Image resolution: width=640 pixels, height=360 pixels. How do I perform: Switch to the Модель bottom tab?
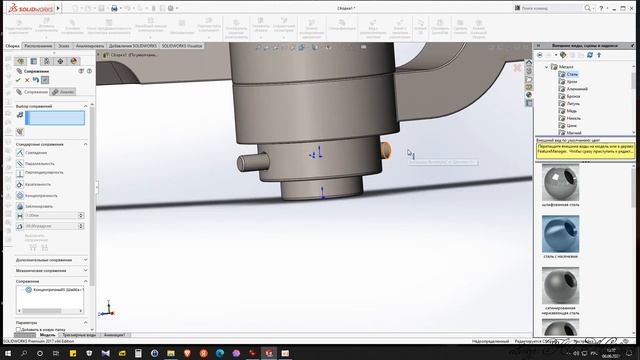tap(47, 335)
